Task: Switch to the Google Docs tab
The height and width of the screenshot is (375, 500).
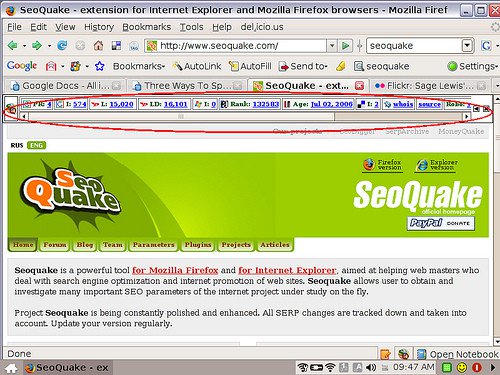Action: (65, 86)
